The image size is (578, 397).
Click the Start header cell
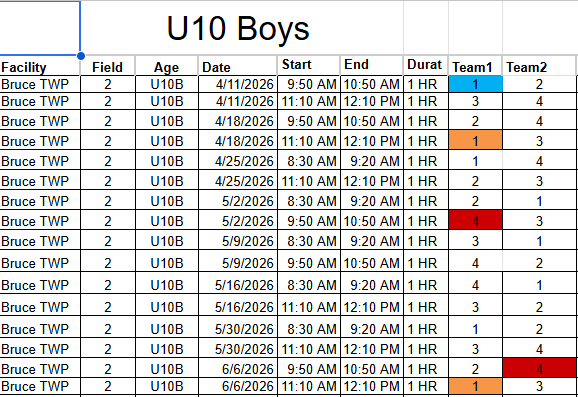click(x=308, y=66)
